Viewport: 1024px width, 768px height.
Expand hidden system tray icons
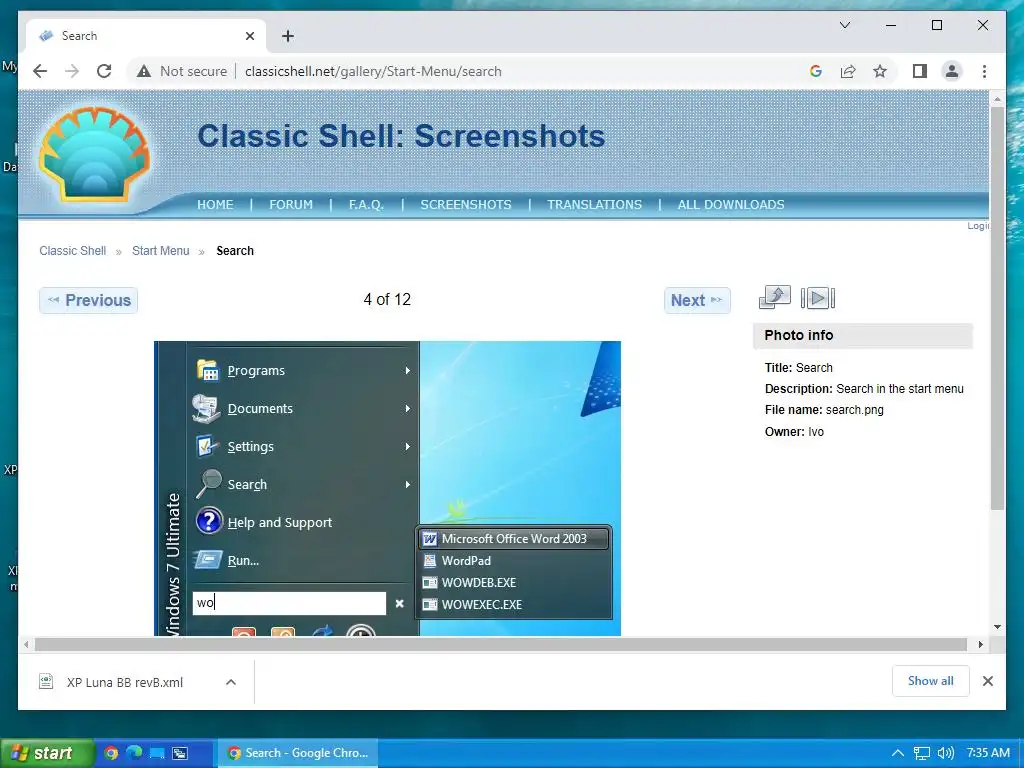pyautogui.click(x=898, y=753)
